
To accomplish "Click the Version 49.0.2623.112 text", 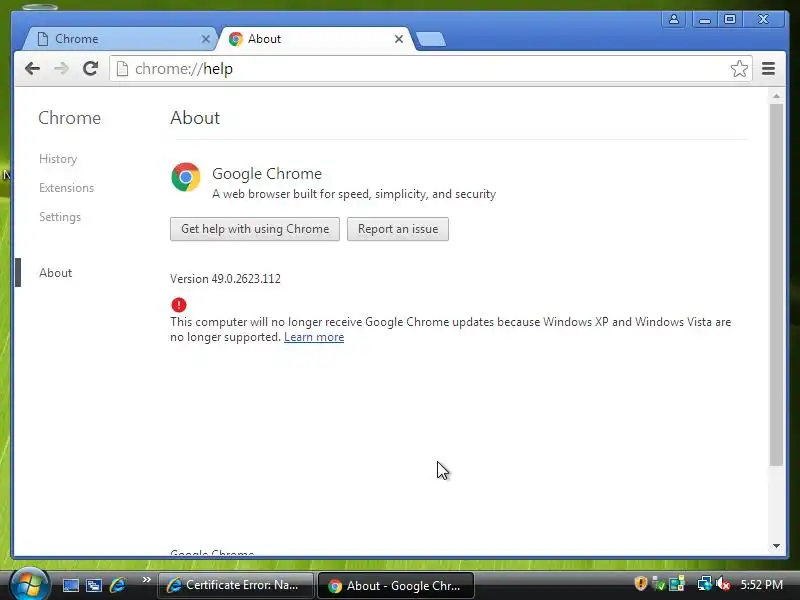I will (x=226, y=279).
